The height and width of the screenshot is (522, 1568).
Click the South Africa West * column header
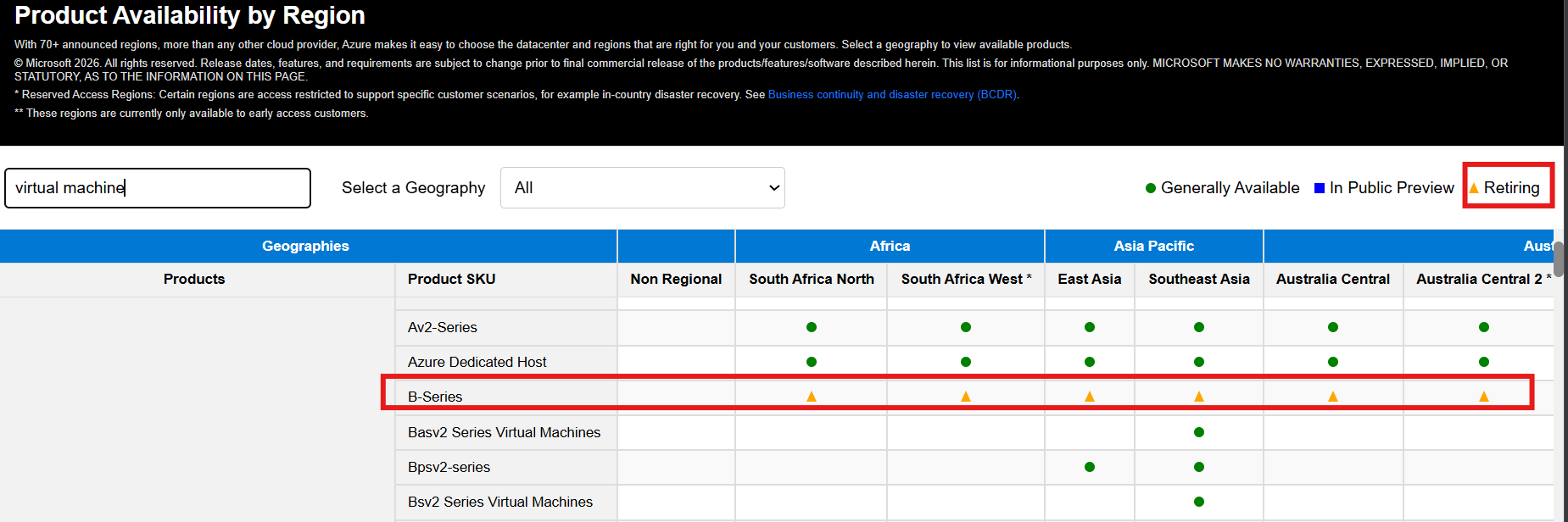[x=966, y=280]
